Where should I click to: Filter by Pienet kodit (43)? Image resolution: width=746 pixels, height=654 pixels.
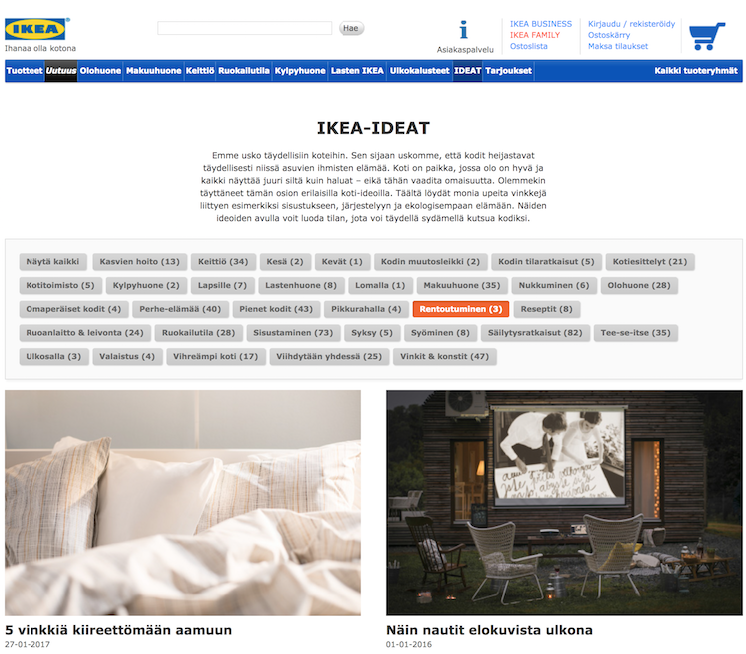pyautogui.click(x=276, y=309)
